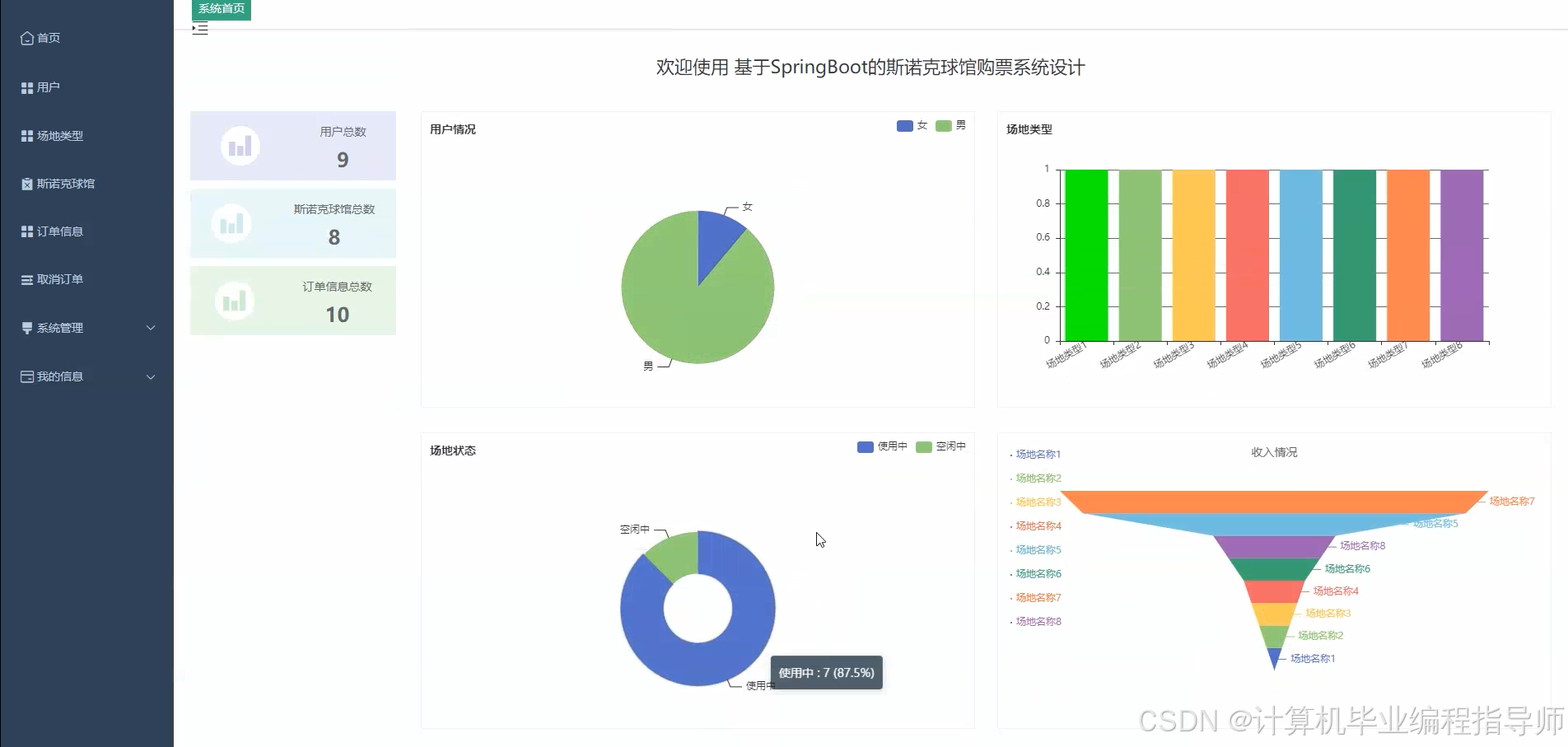Select the 首页 home icon in sidebar
Image resolution: width=1568 pixels, height=747 pixels.
point(26,38)
